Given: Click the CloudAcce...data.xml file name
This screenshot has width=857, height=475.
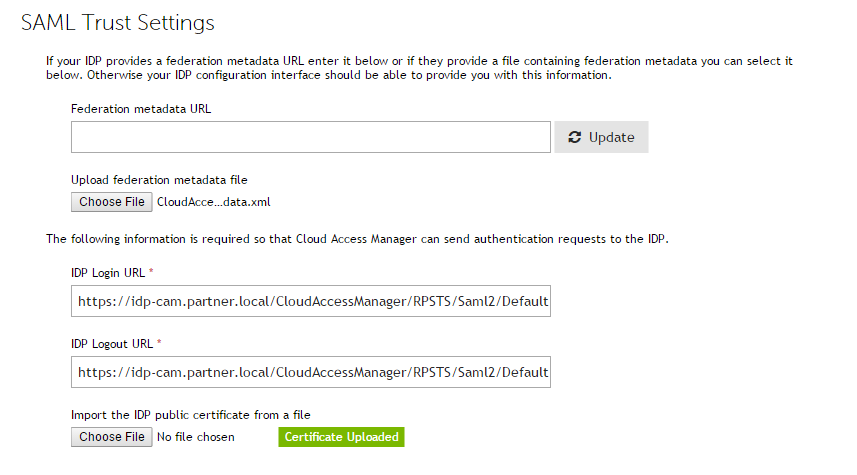Looking at the screenshot, I should (214, 202).
